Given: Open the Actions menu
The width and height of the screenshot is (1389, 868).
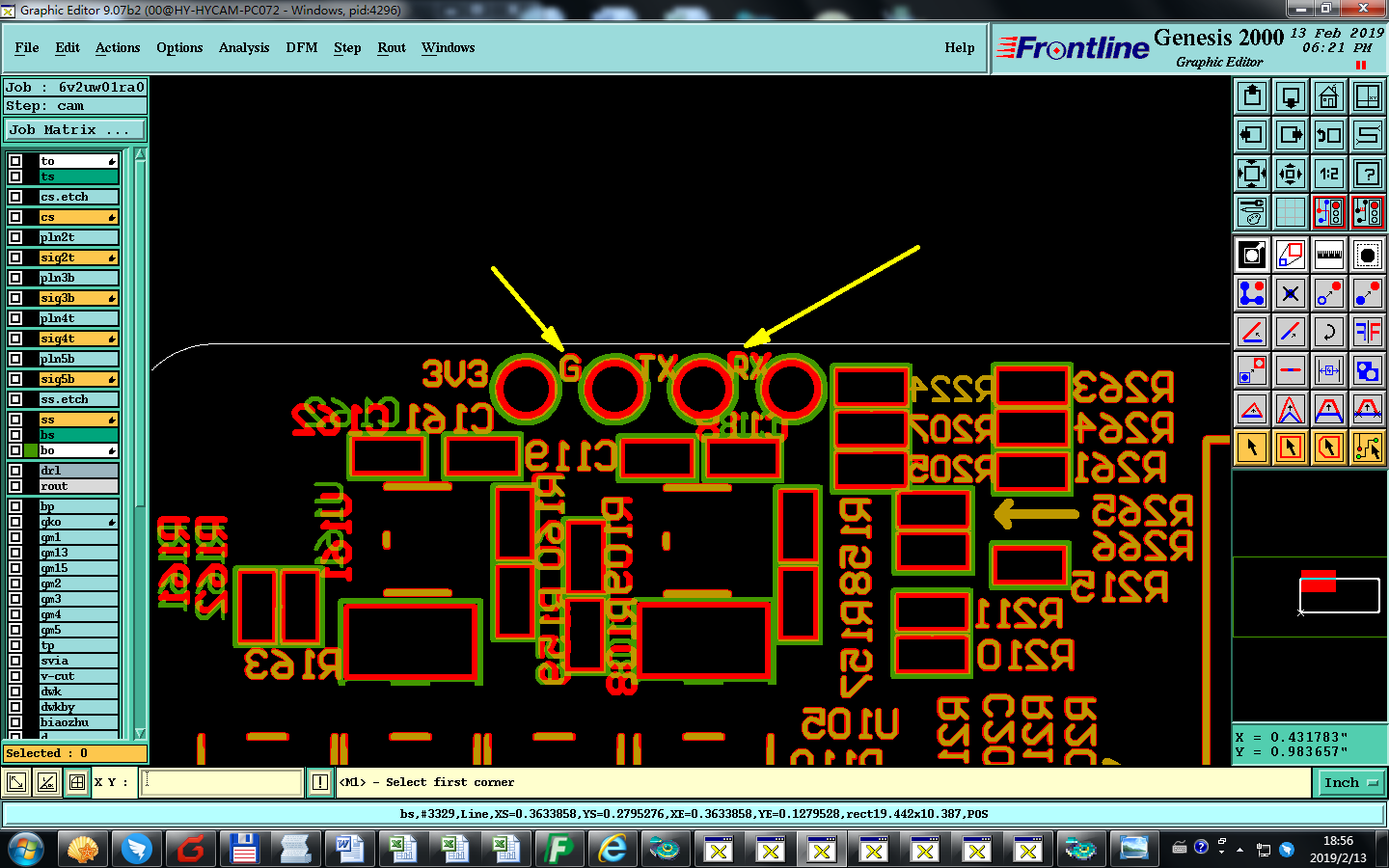Looking at the screenshot, I should (118, 47).
